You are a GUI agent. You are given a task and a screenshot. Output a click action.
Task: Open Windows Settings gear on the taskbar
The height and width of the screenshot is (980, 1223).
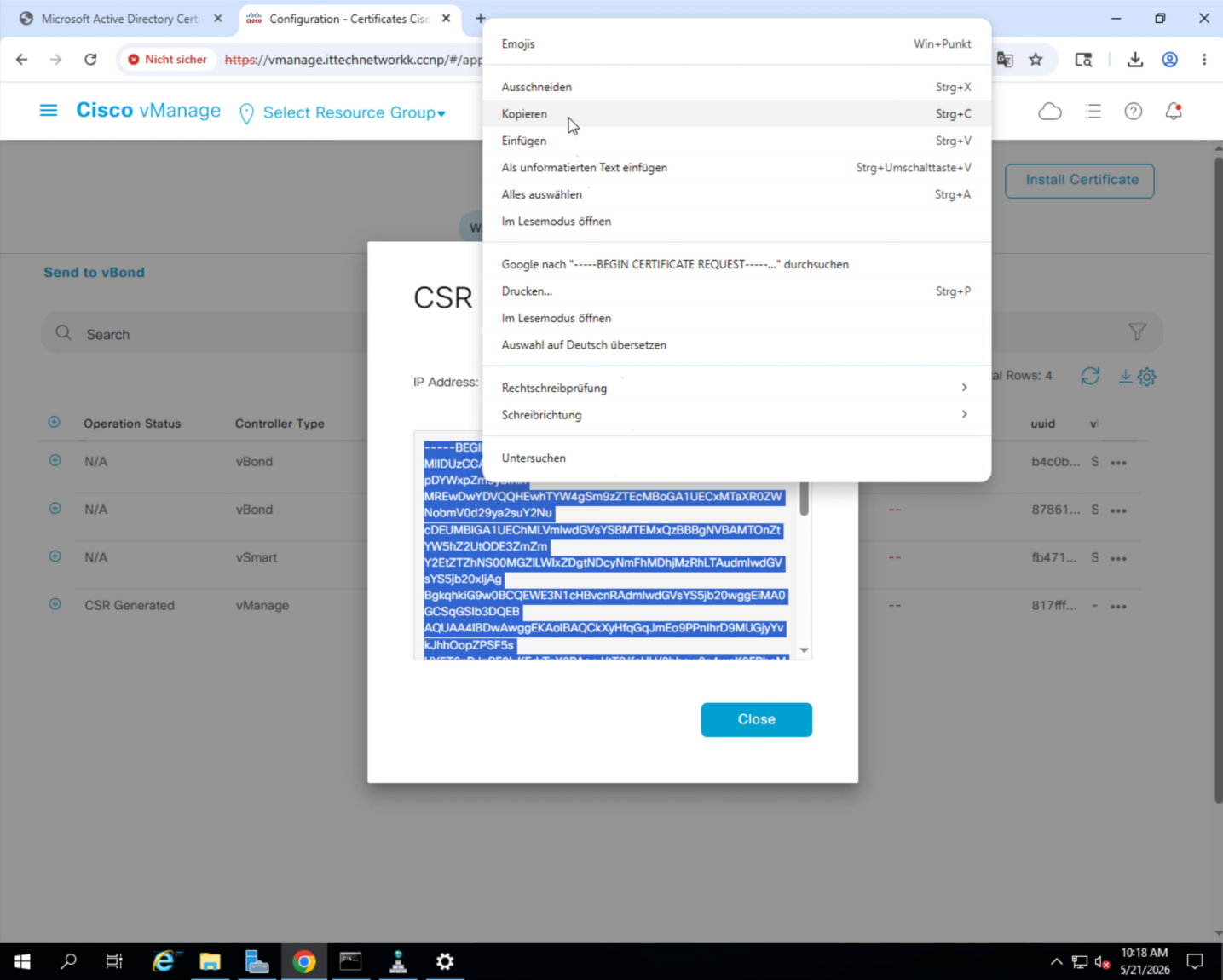[445, 961]
